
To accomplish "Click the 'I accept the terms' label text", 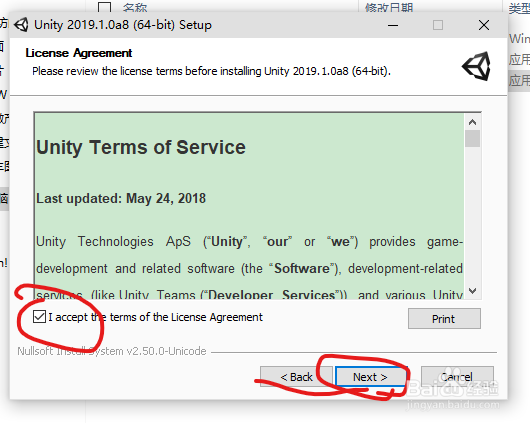I will (155, 317).
